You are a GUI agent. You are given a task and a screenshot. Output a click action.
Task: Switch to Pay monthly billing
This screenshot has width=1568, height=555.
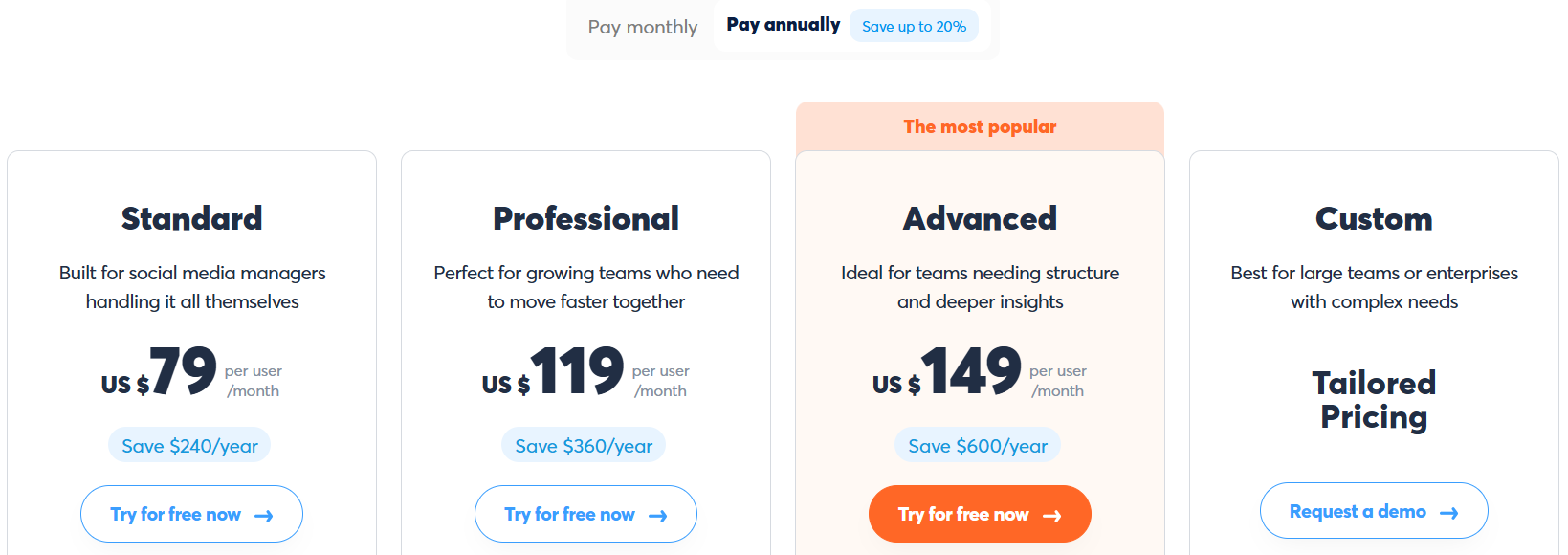coord(642,27)
